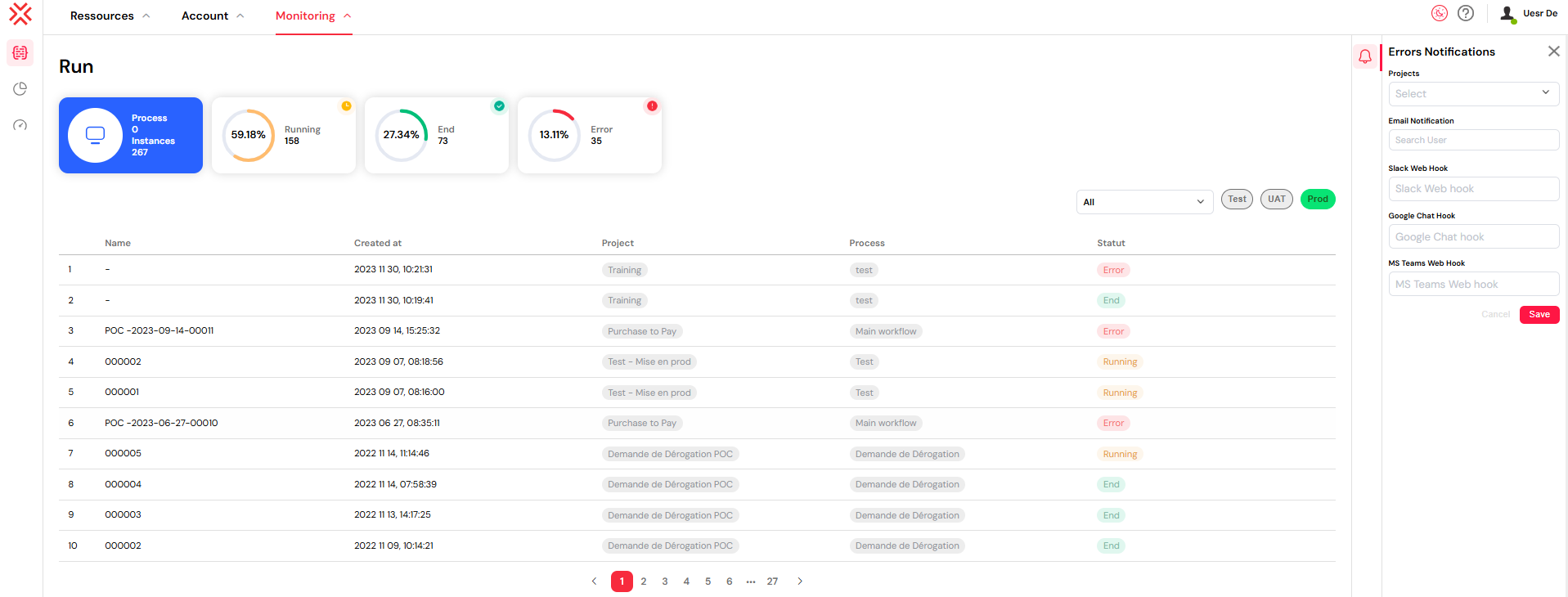This screenshot has height=597, width=1568.
Task: Click the notifications bell icon
Action: click(x=1365, y=56)
